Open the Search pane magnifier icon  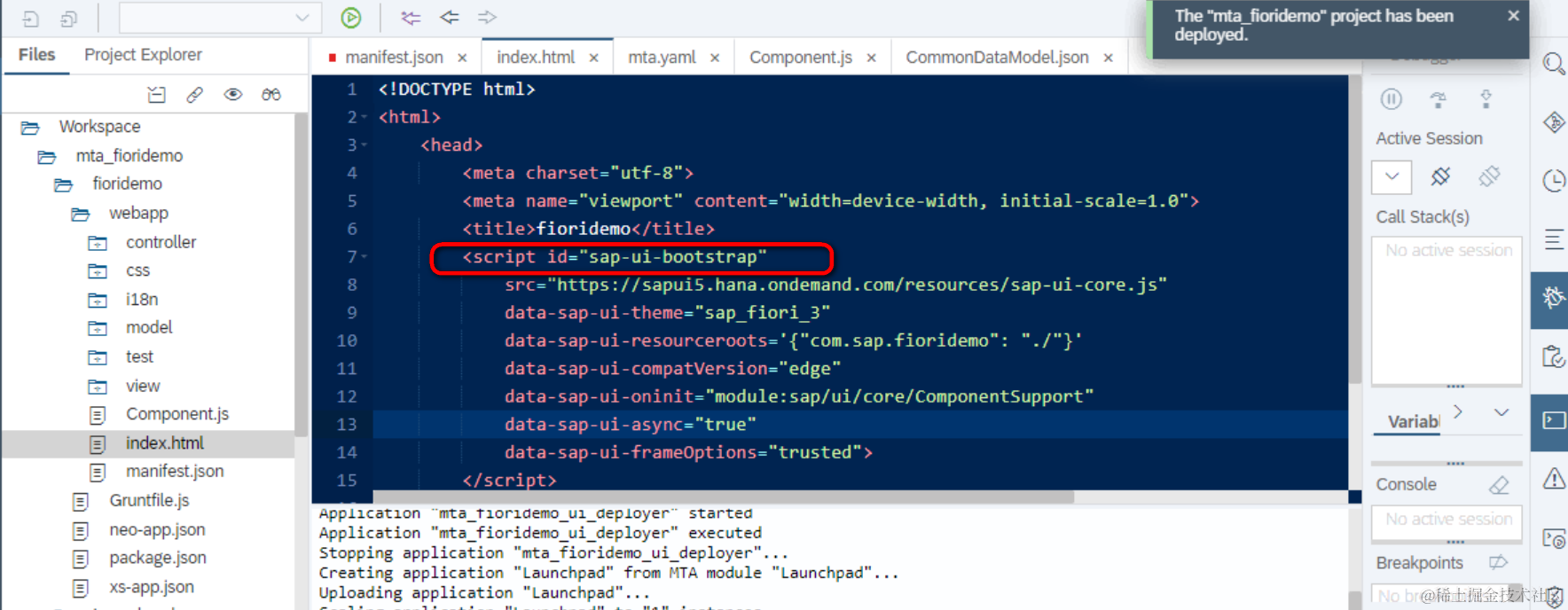(1553, 64)
